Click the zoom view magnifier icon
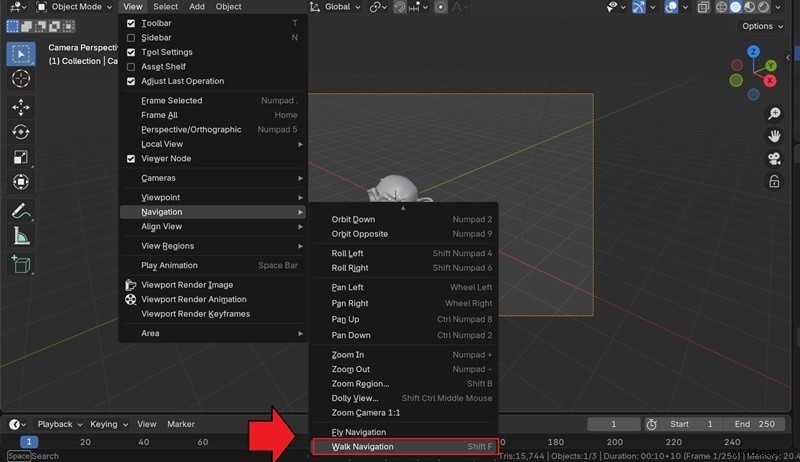This screenshot has height=462, width=800. (774, 113)
